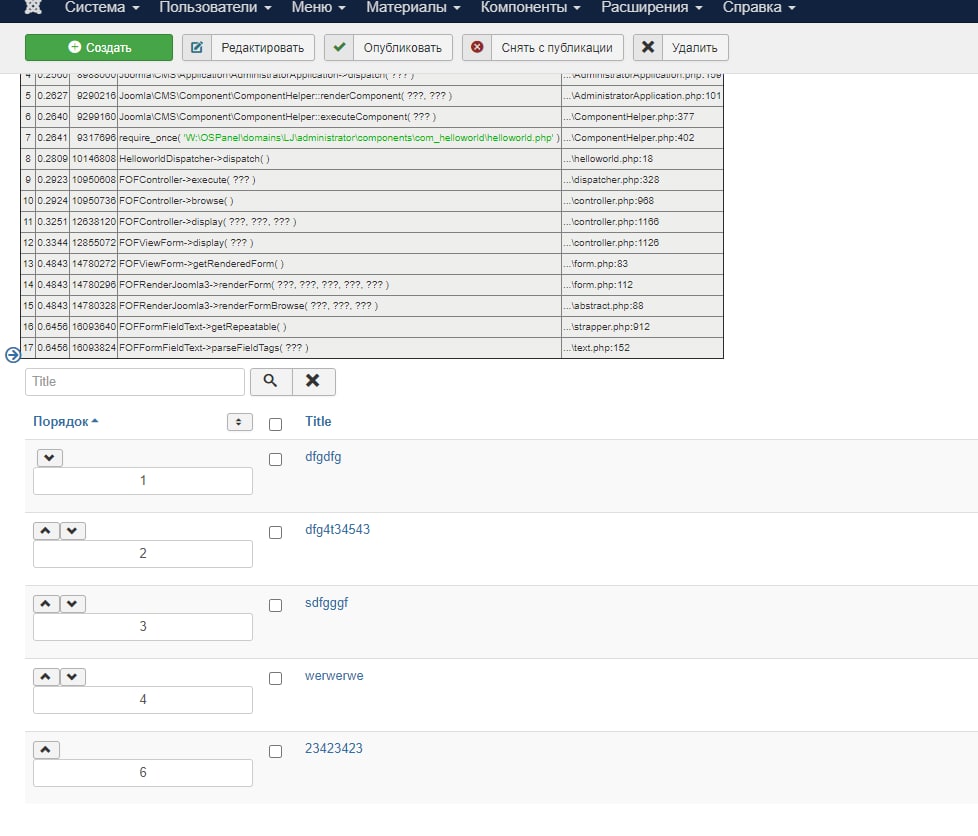Click the green Создать button

[x=99, y=47]
